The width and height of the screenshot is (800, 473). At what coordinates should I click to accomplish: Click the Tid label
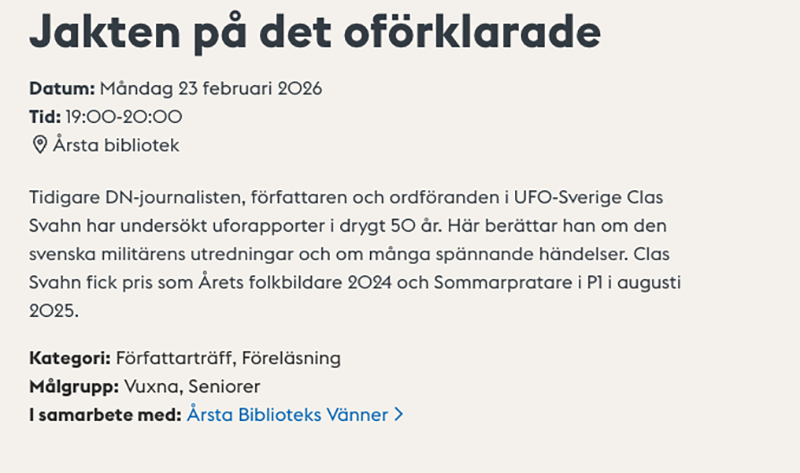[x=45, y=116]
